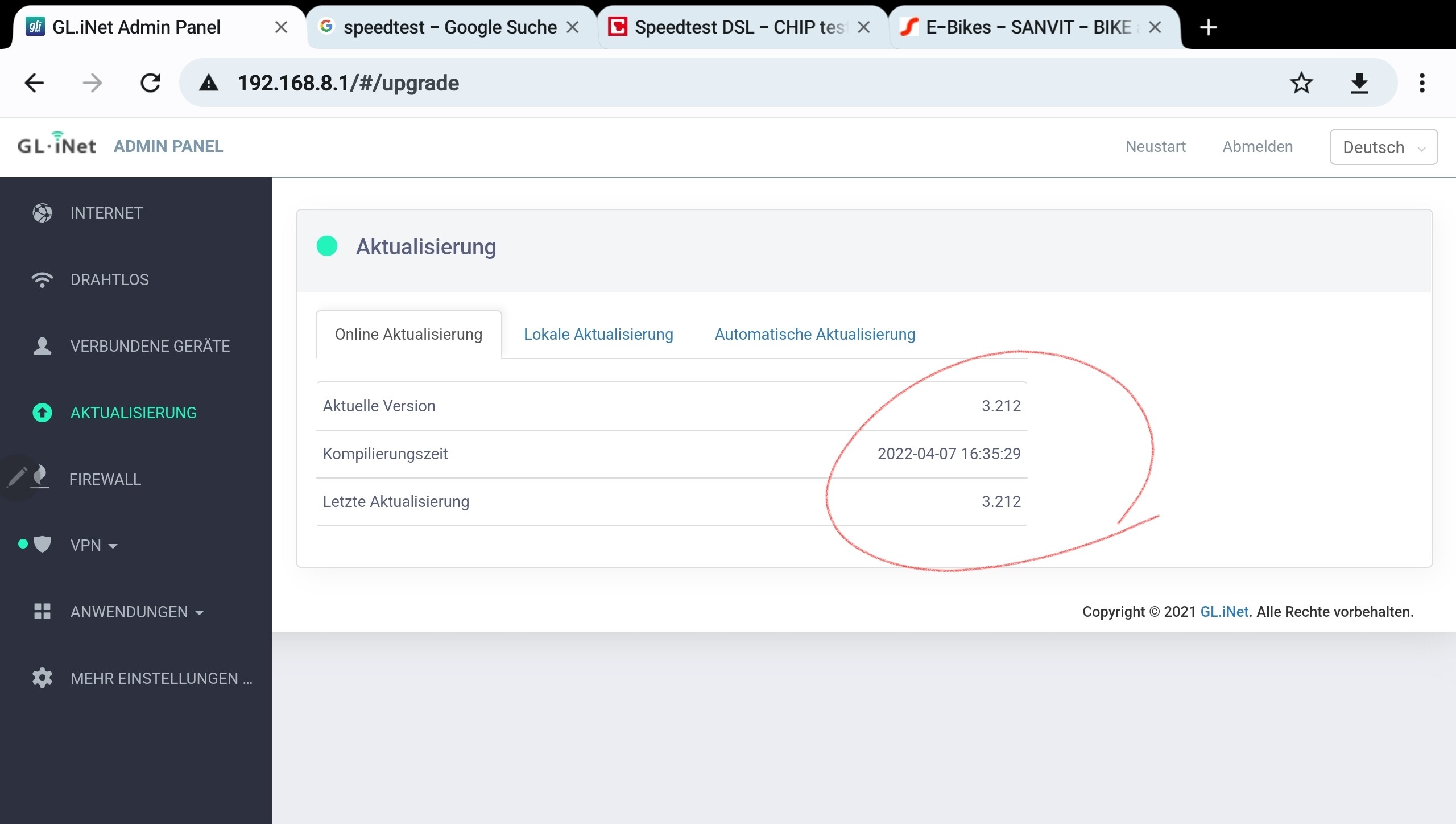Open the GL.iNet copyright link
1456x824 pixels.
coord(1224,612)
